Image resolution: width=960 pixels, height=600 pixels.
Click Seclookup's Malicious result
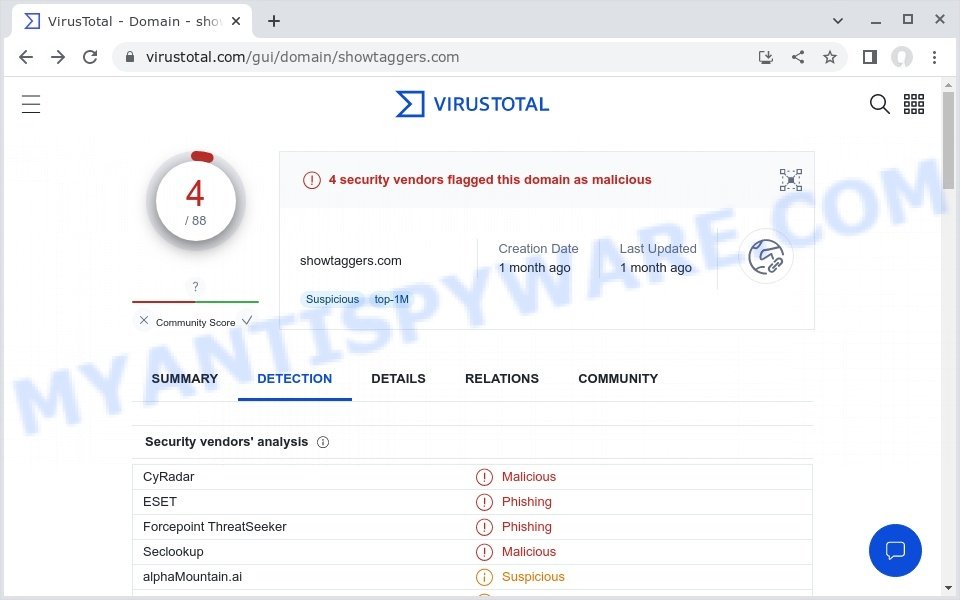(x=529, y=552)
